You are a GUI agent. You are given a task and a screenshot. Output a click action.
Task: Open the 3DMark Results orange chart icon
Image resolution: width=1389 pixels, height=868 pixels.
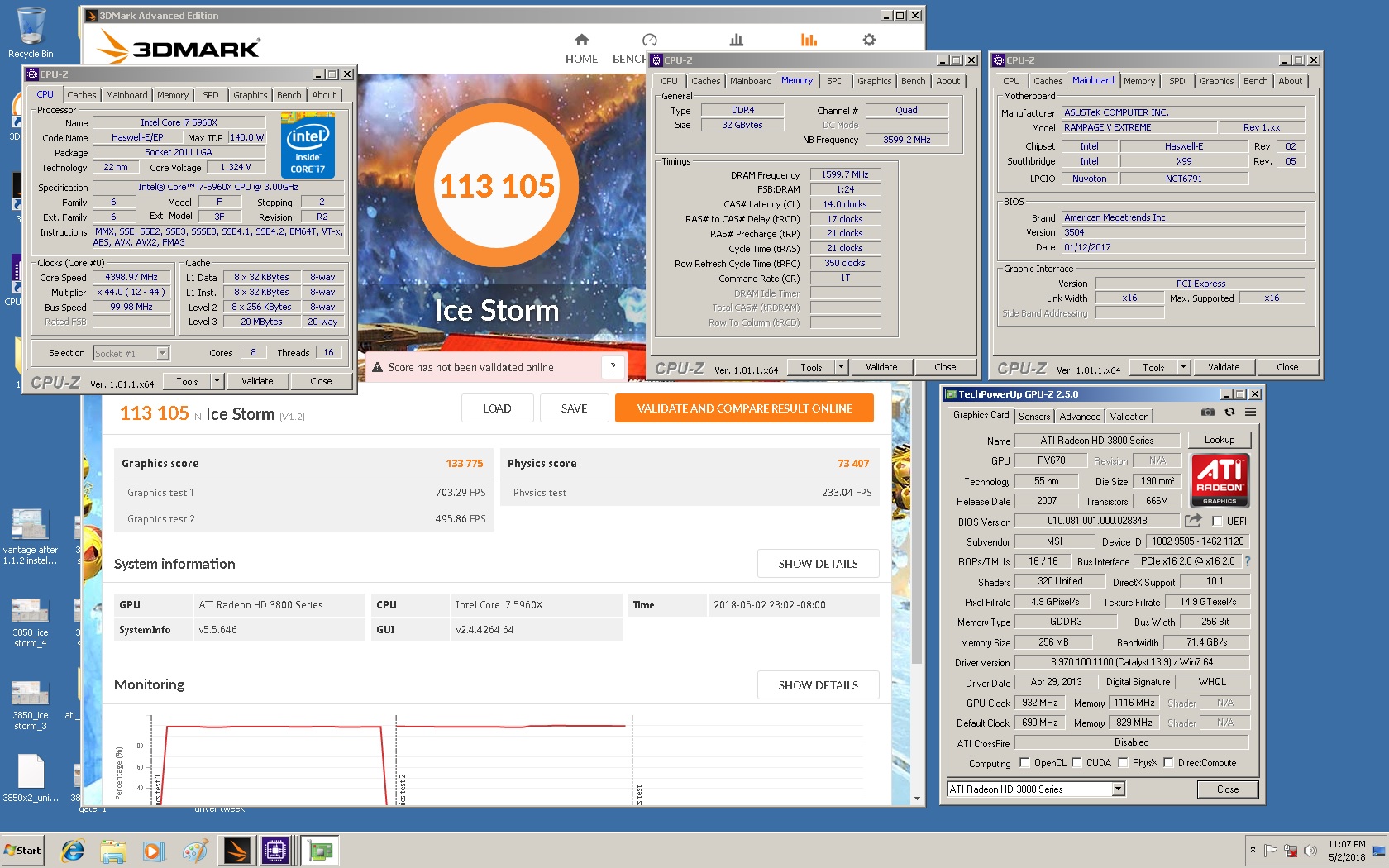pos(809,40)
